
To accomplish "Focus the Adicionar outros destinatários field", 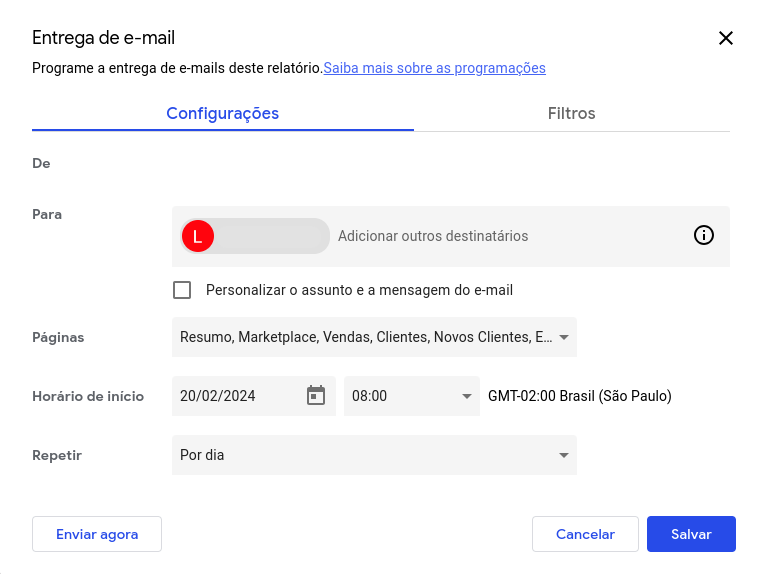I will coord(500,236).
